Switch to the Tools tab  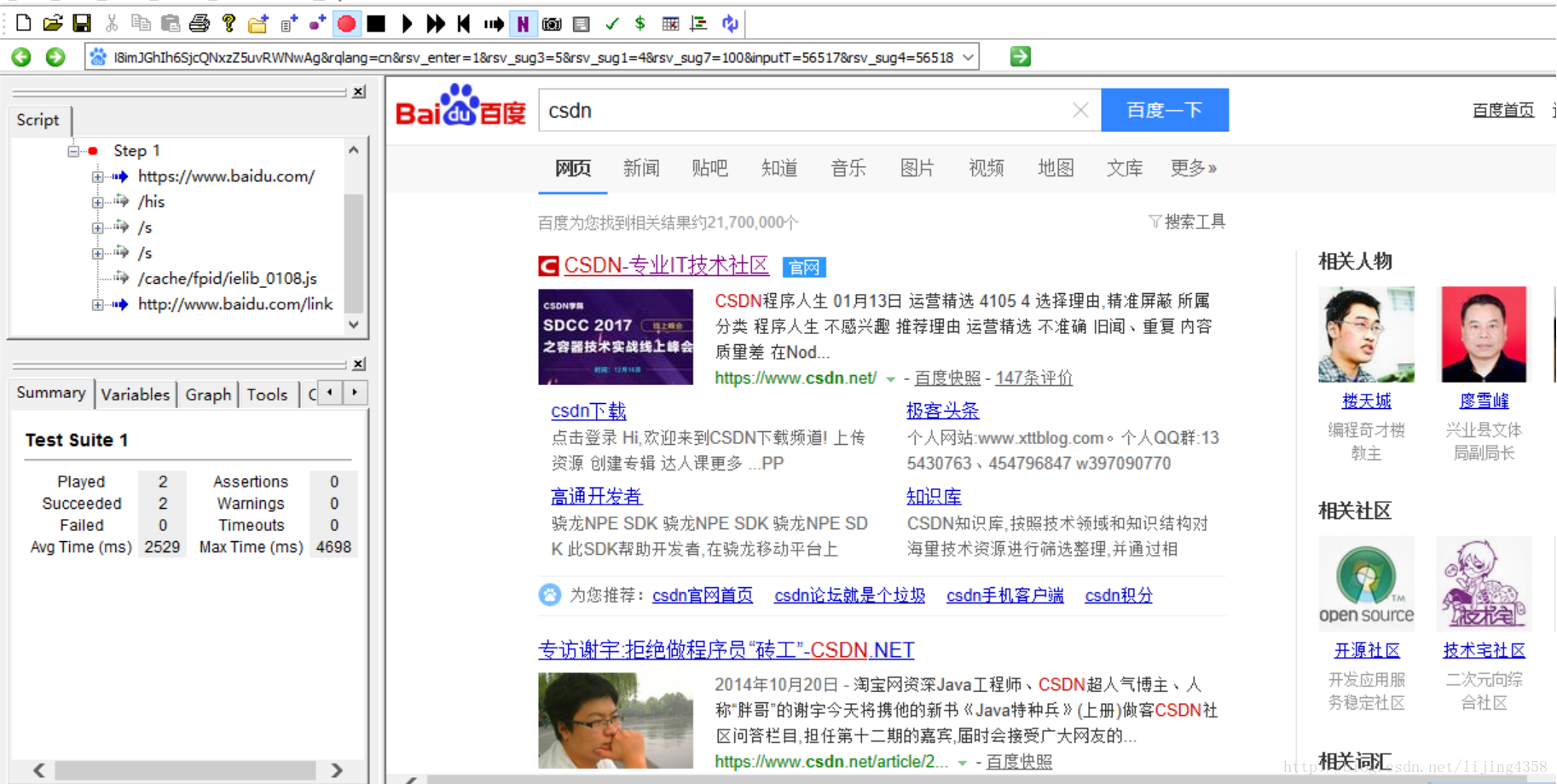267,395
